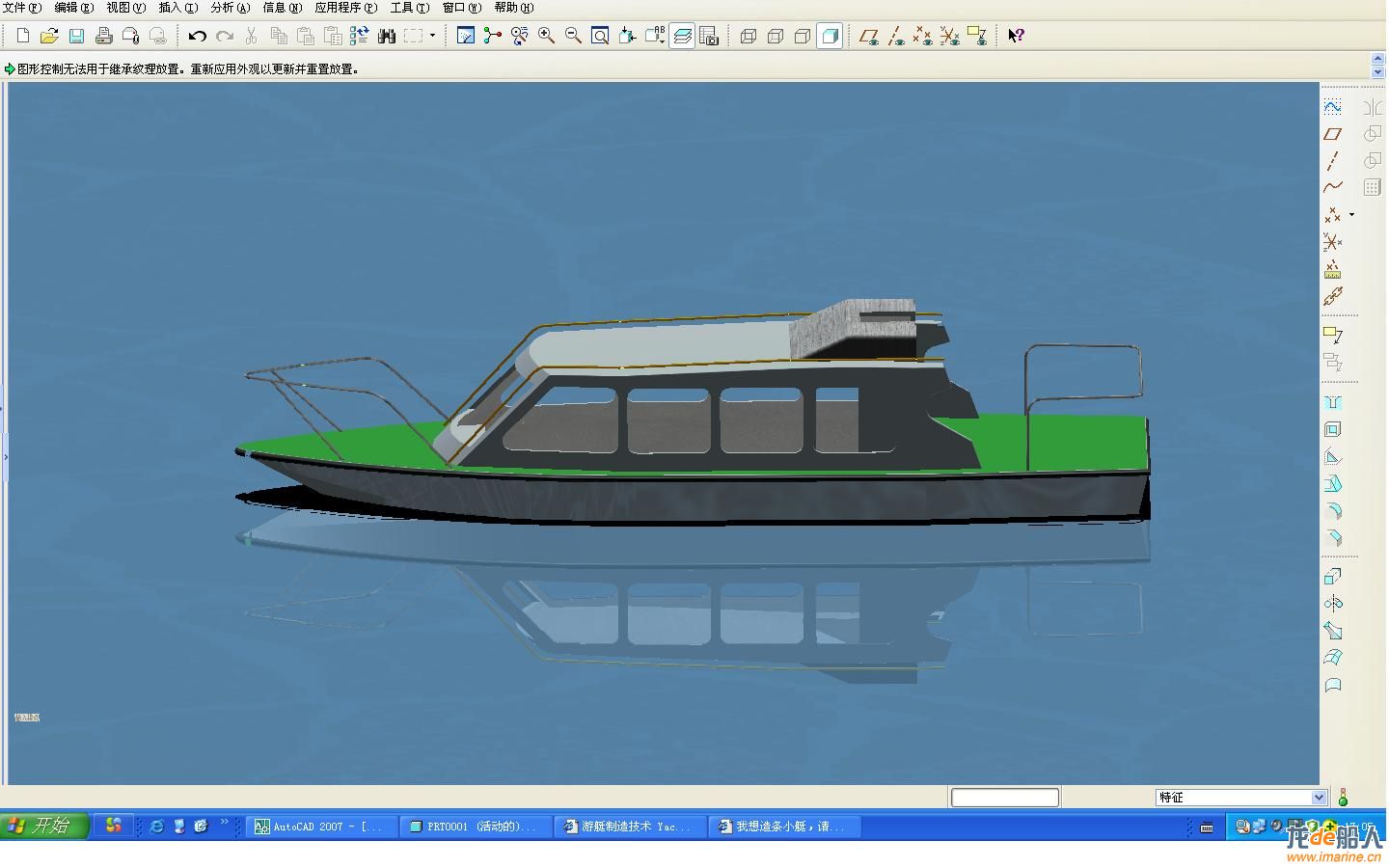Open the View Manager icon
Screen dimensions: 1389x868
coord(709,36)
